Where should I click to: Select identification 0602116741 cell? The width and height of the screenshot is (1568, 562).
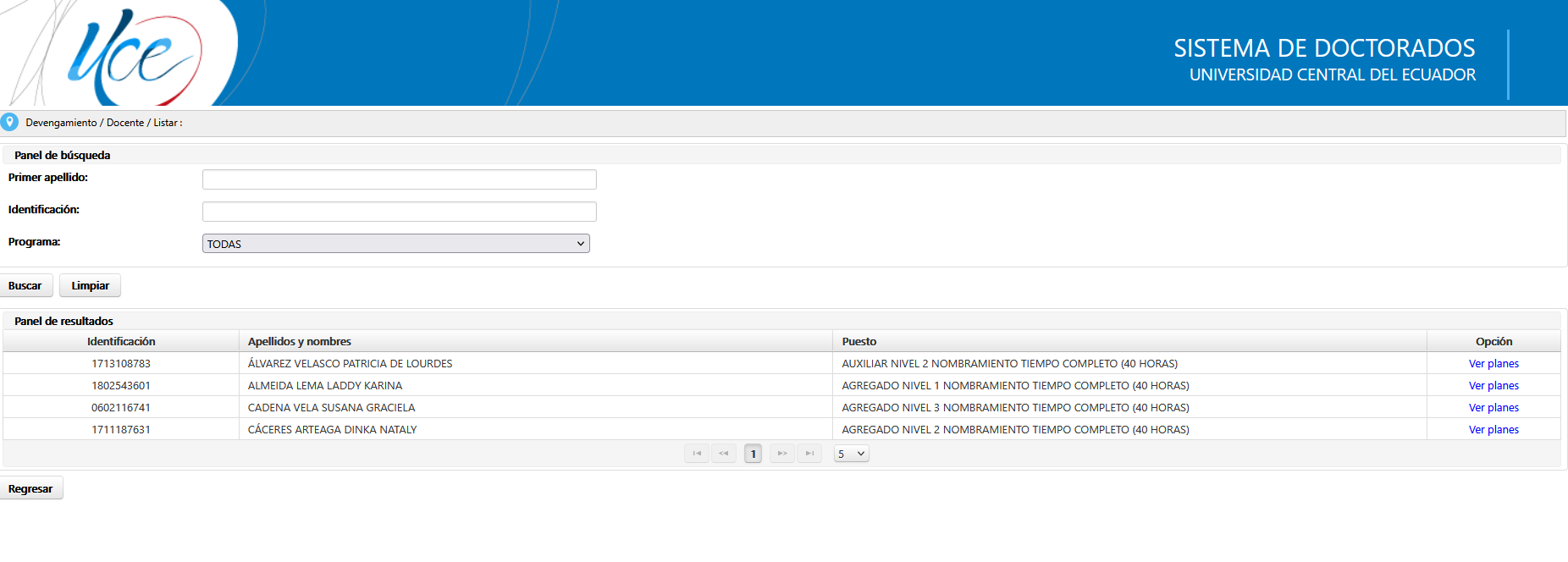[x=121, y=407]
